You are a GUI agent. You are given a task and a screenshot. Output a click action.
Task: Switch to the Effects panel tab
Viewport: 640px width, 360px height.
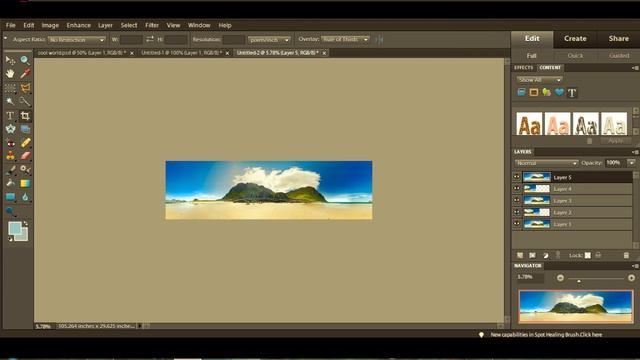click(x=524, y=68)
